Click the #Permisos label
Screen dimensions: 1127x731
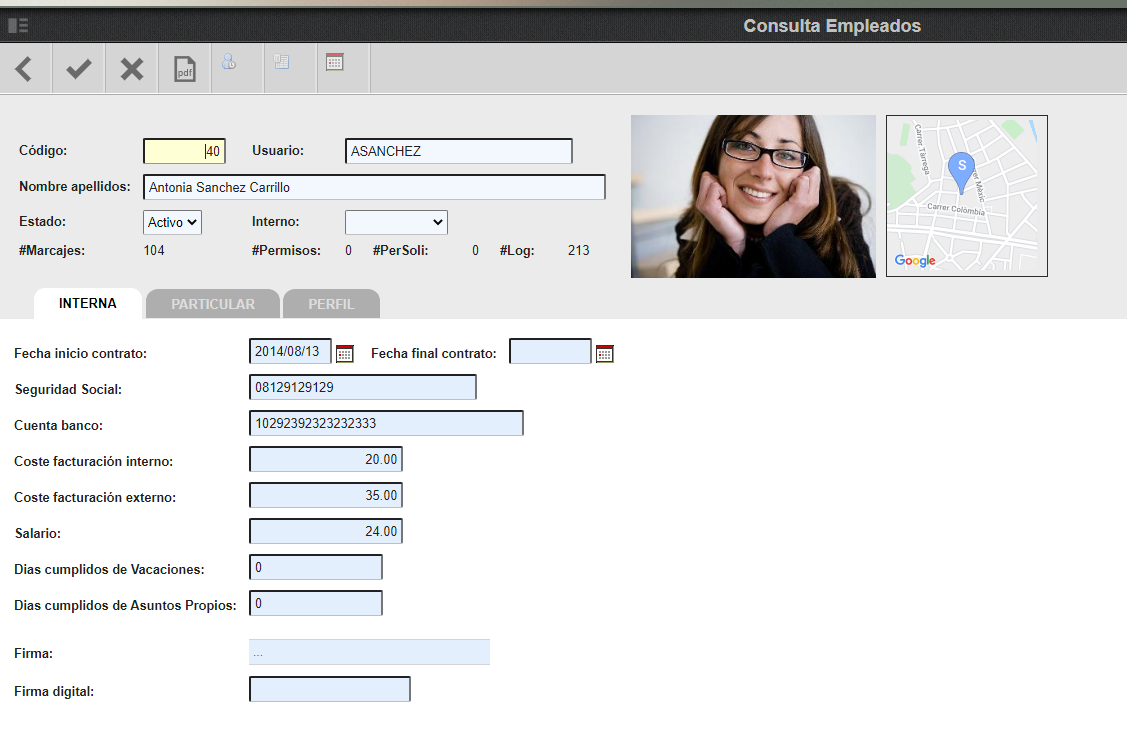286,251
